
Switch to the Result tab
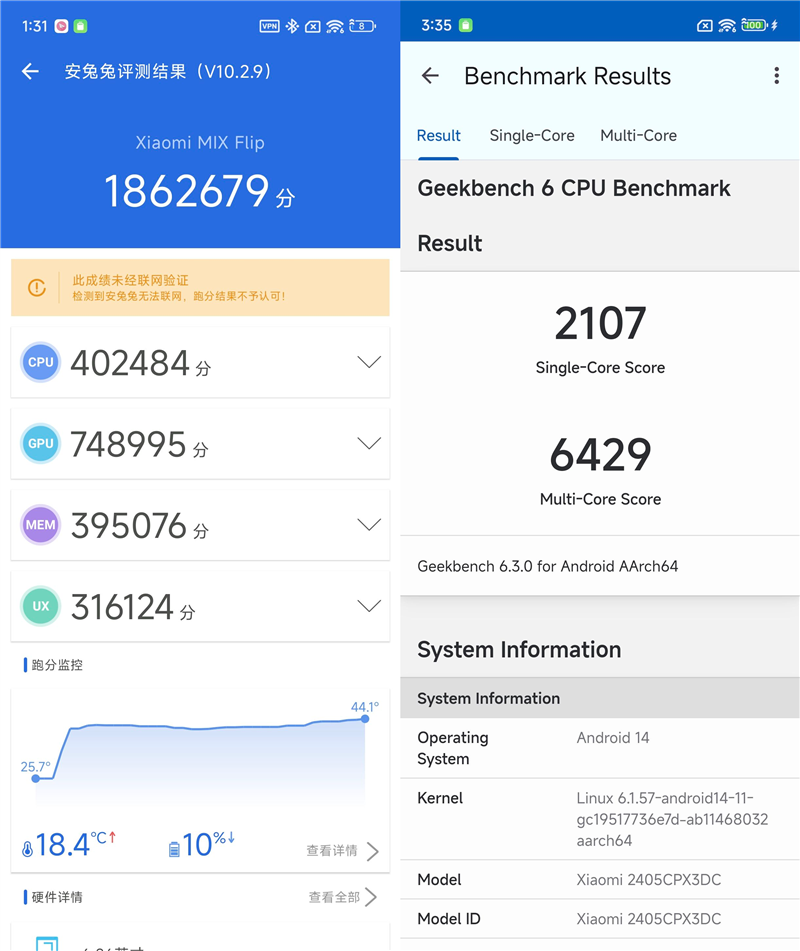[439, 136]
